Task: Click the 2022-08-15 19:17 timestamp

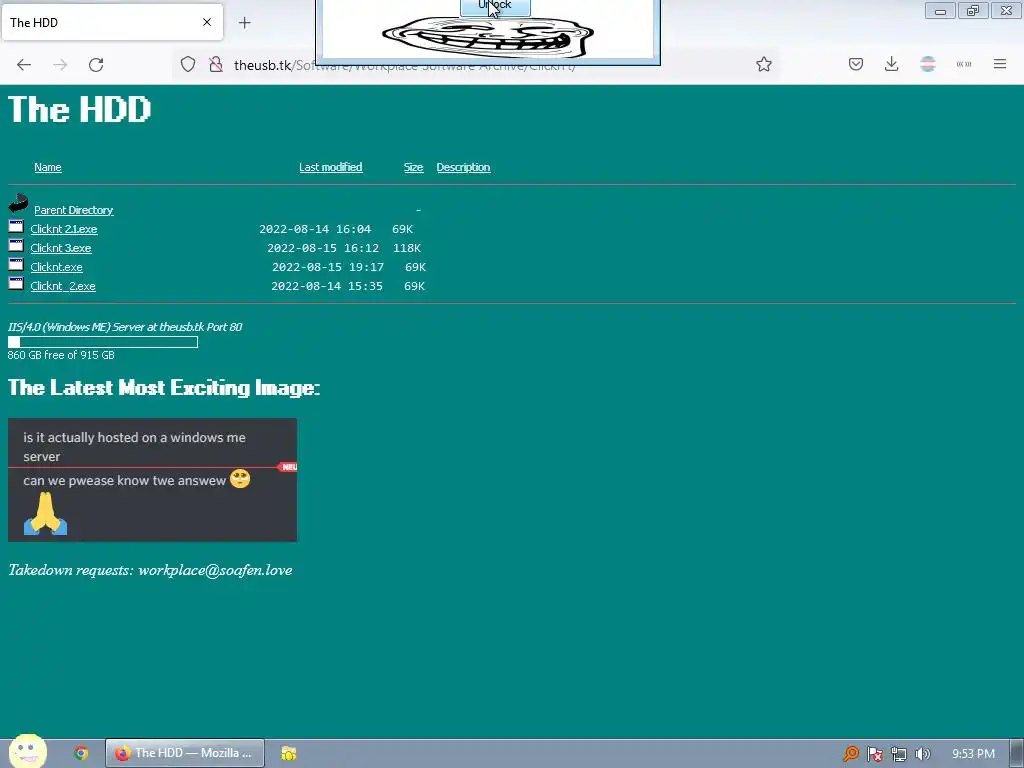Action: coord(328,267)
